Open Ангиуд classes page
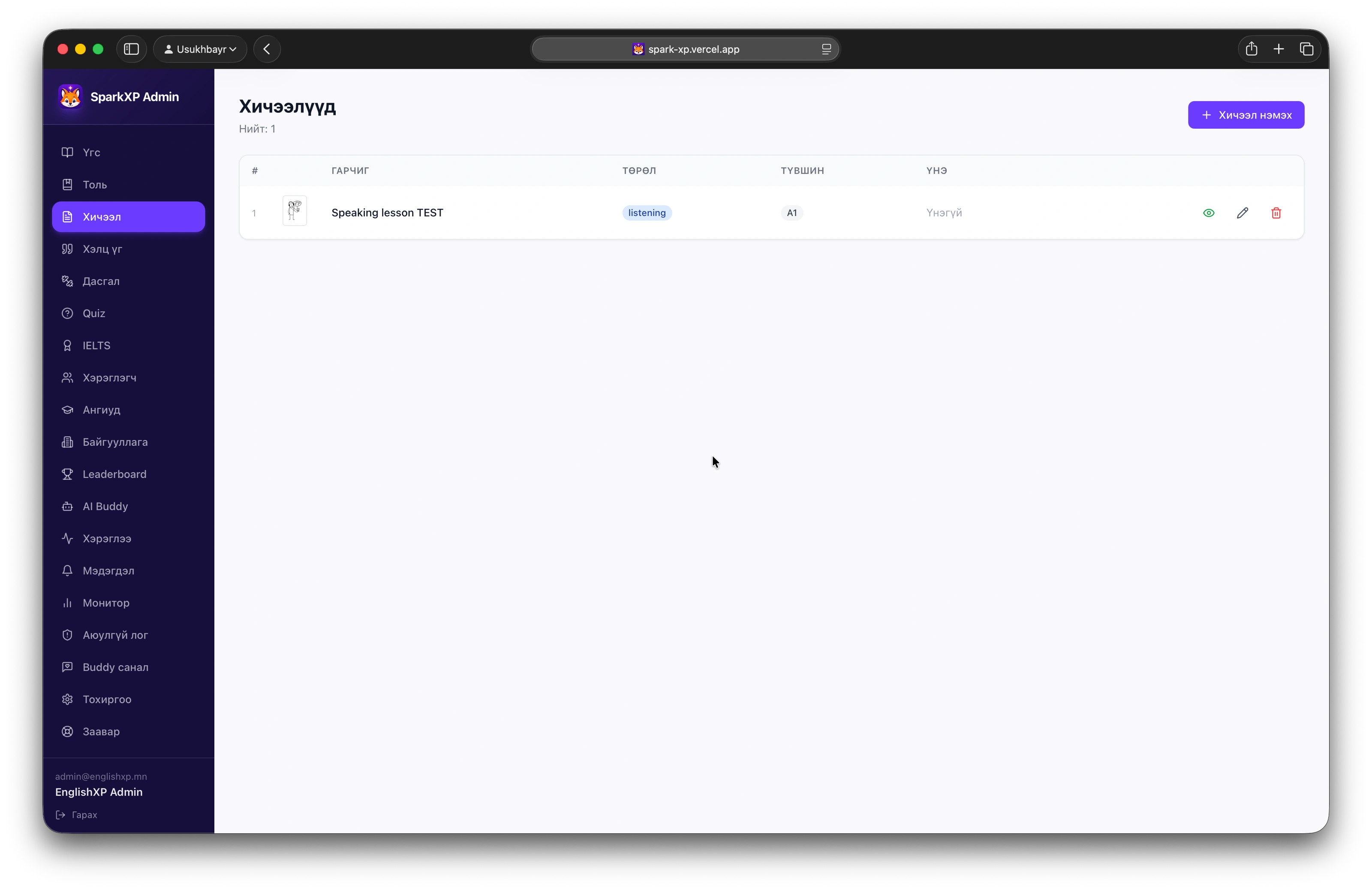1372x890 pixels. click(128, 410)
